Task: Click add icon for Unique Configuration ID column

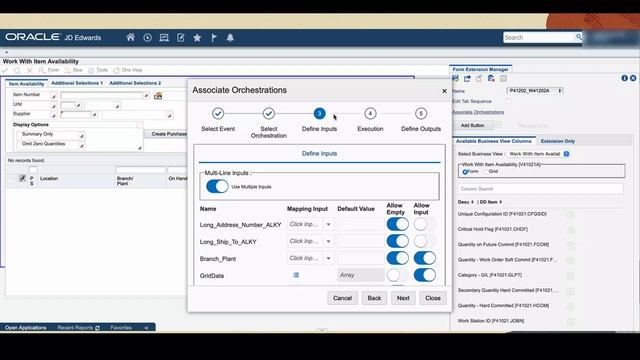Action: [x=571, y=214]
